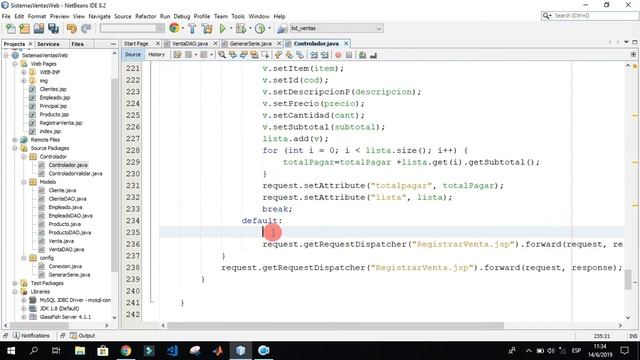Click the Save All toolbar icon
The width and height of the screenshot is (640, 360).
53,29
